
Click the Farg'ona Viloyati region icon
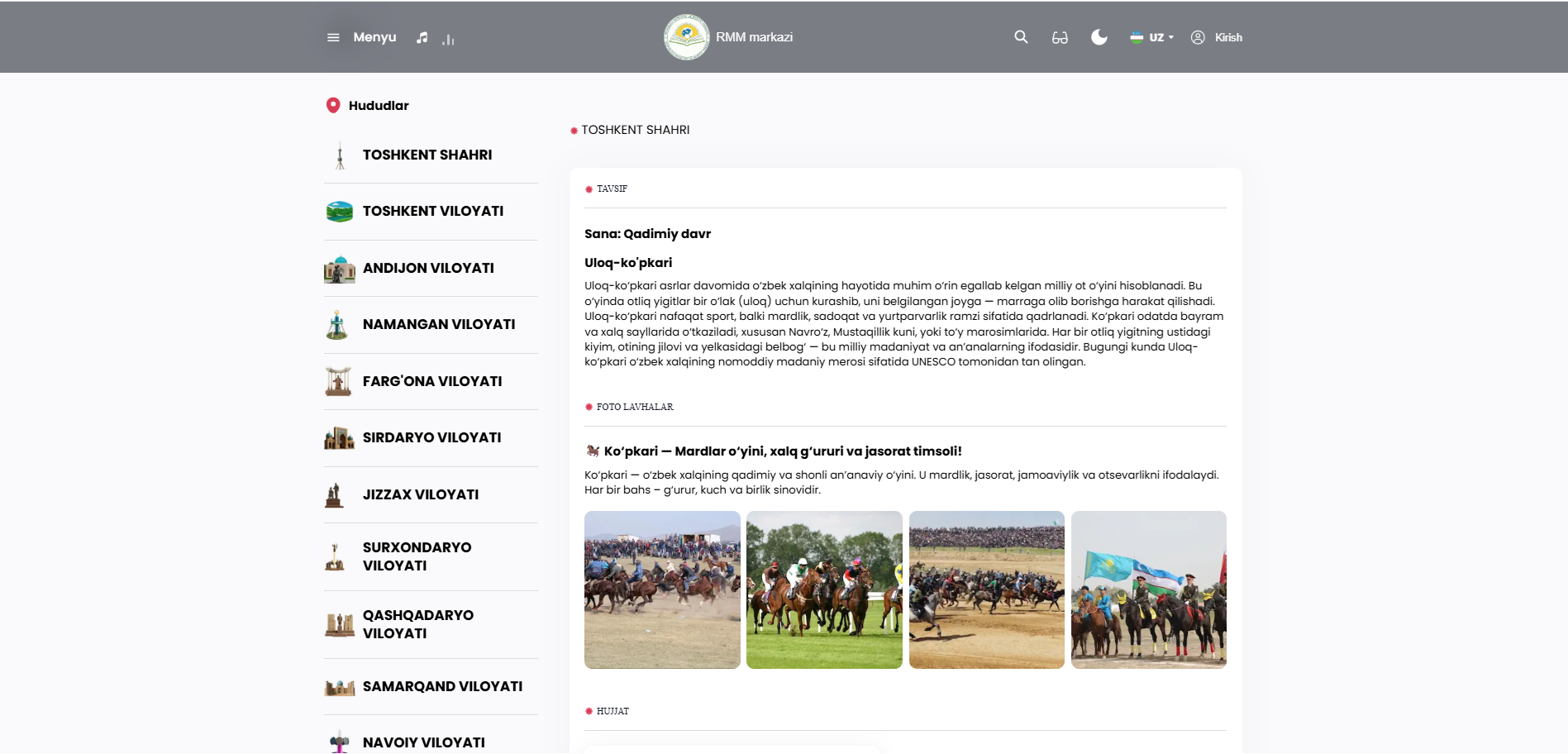coord(339,381)
